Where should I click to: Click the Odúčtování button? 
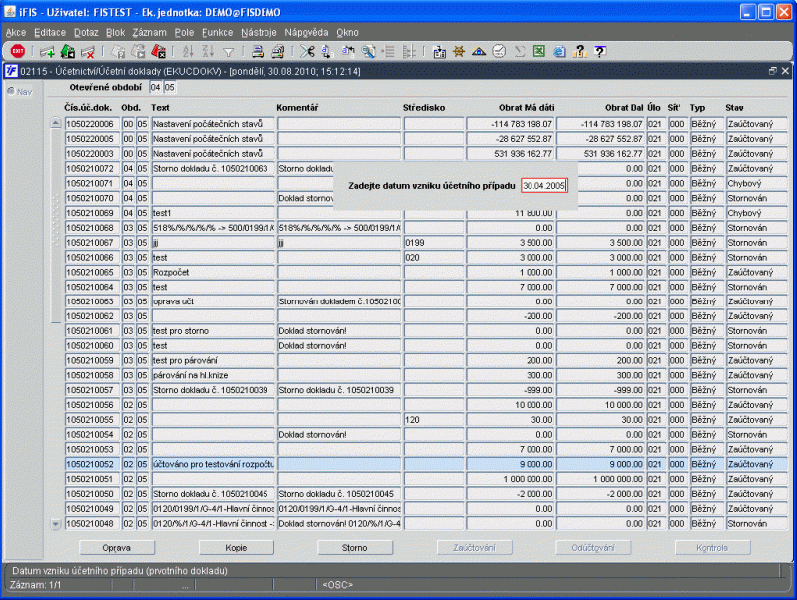593,548
